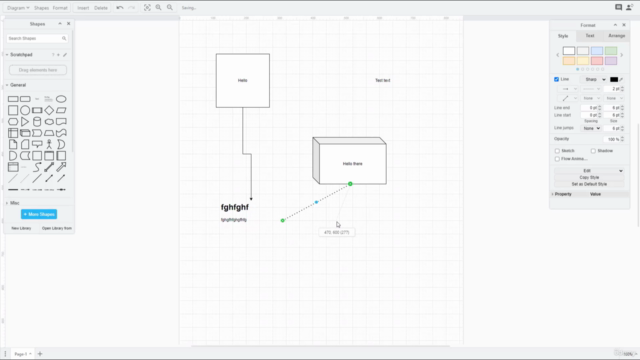Show next style swatches with right arrow
The height and width of the screenshot is (360, 640).
click(622, 55)
